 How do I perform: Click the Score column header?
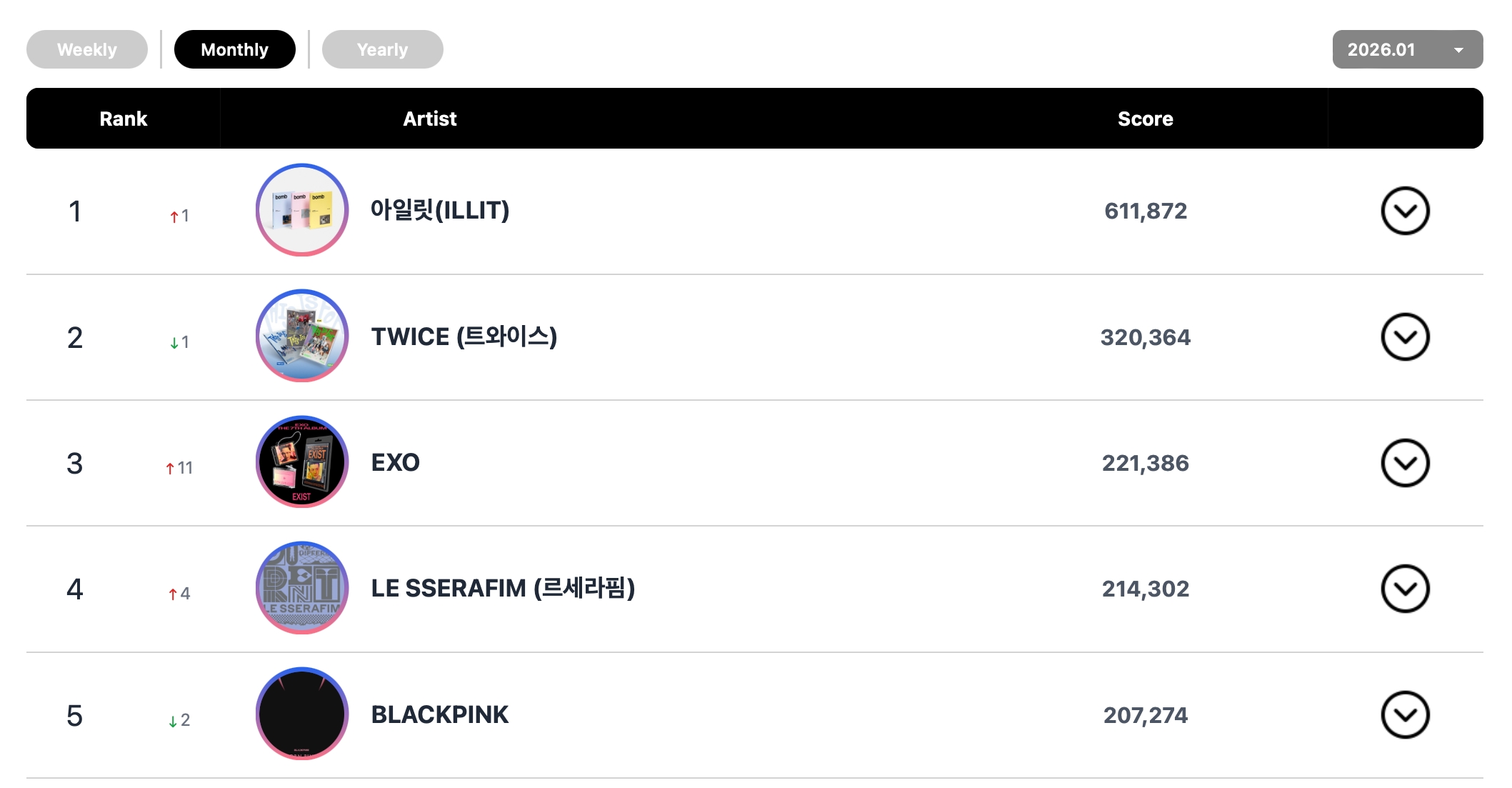[x=1145, y=119]
